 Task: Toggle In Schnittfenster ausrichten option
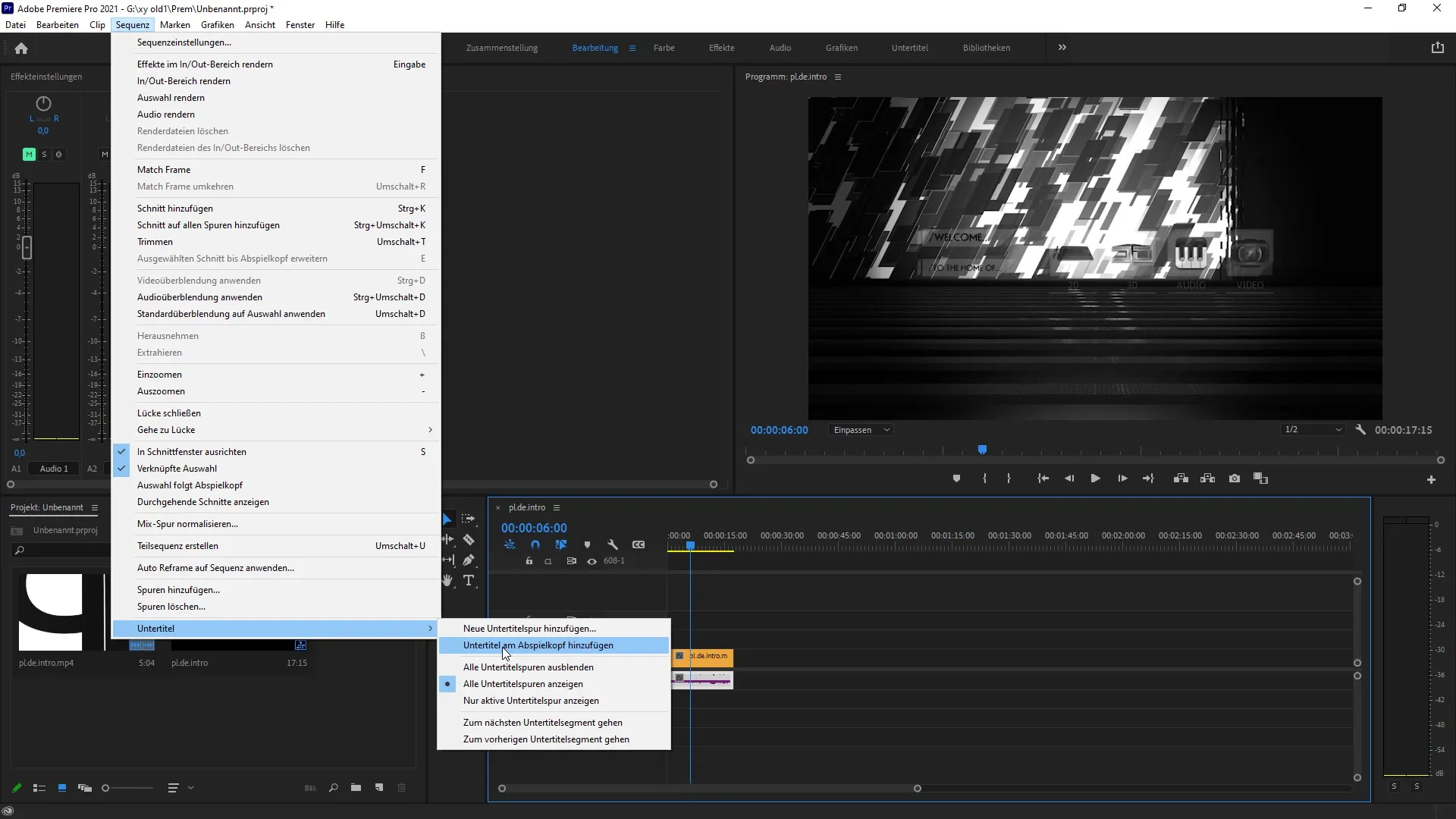point(276,452)
